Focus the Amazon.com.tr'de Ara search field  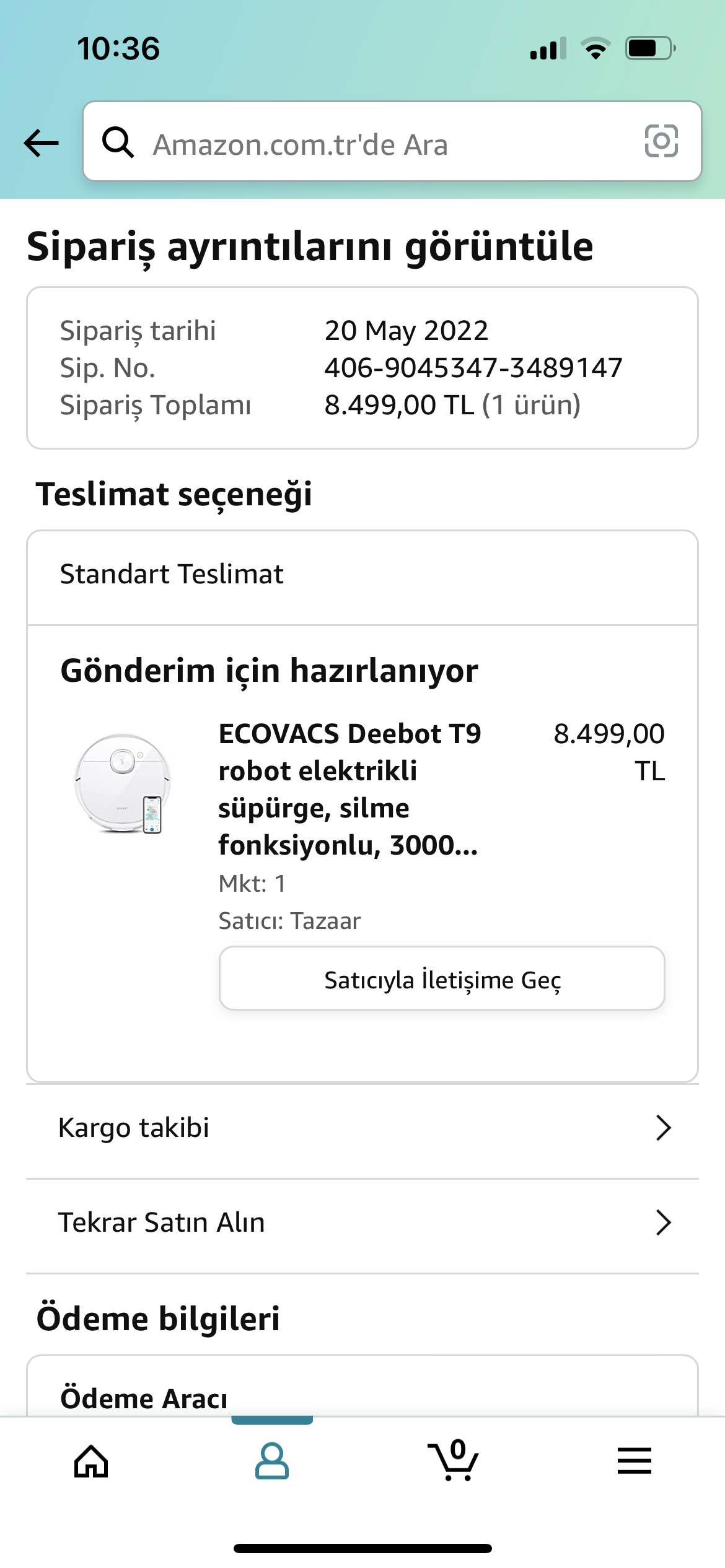392,141
